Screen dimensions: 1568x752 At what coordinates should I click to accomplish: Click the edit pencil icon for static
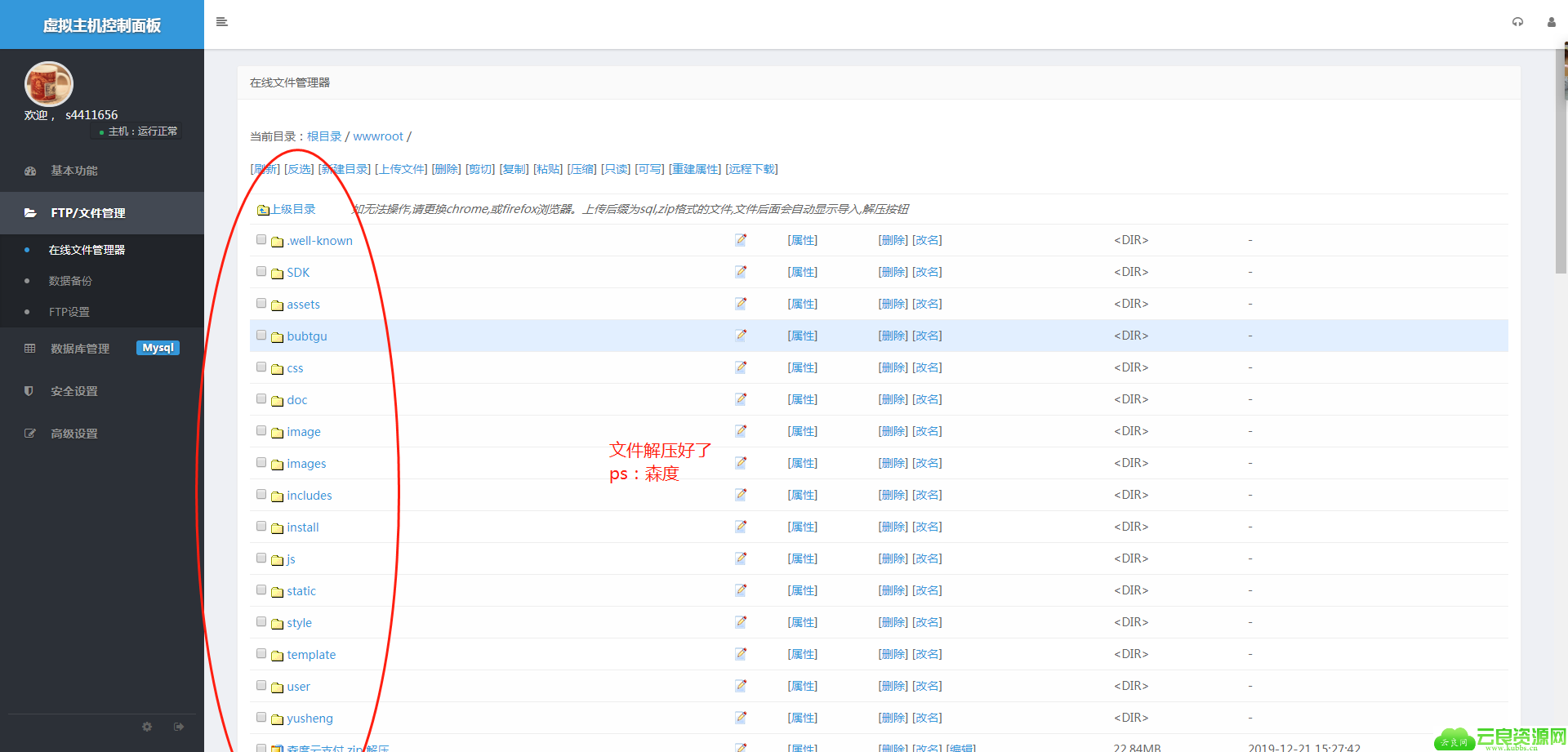[741, 590]
